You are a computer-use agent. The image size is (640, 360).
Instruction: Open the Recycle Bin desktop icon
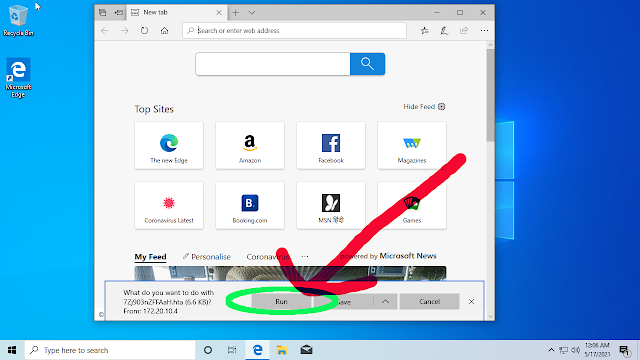(x=18, y=20)
